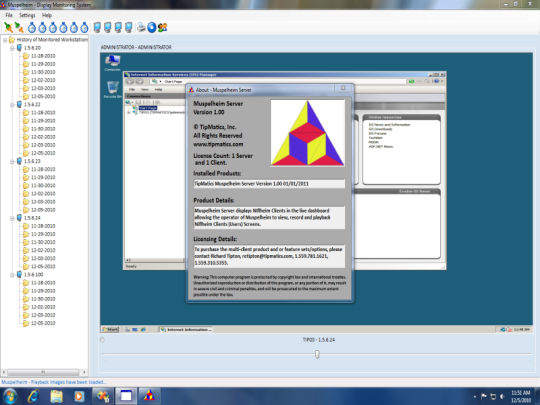Open the Help menu

pos(47,15)
